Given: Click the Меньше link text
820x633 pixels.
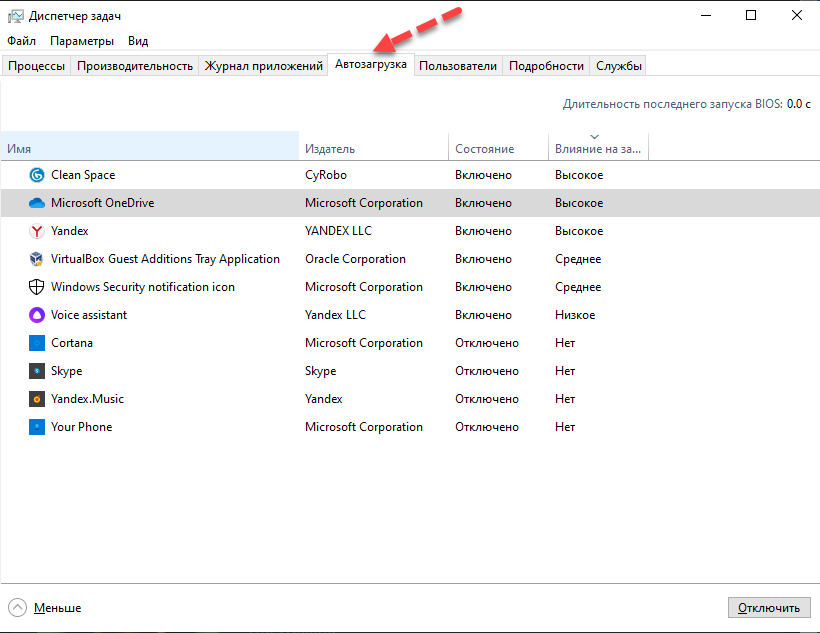Looking at the screenshot, I should pyautogui.click(x=58, y=608).
